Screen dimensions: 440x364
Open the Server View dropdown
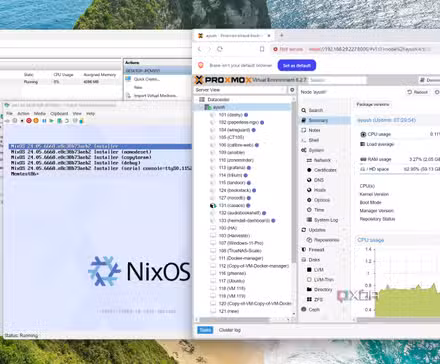[240, 90]
